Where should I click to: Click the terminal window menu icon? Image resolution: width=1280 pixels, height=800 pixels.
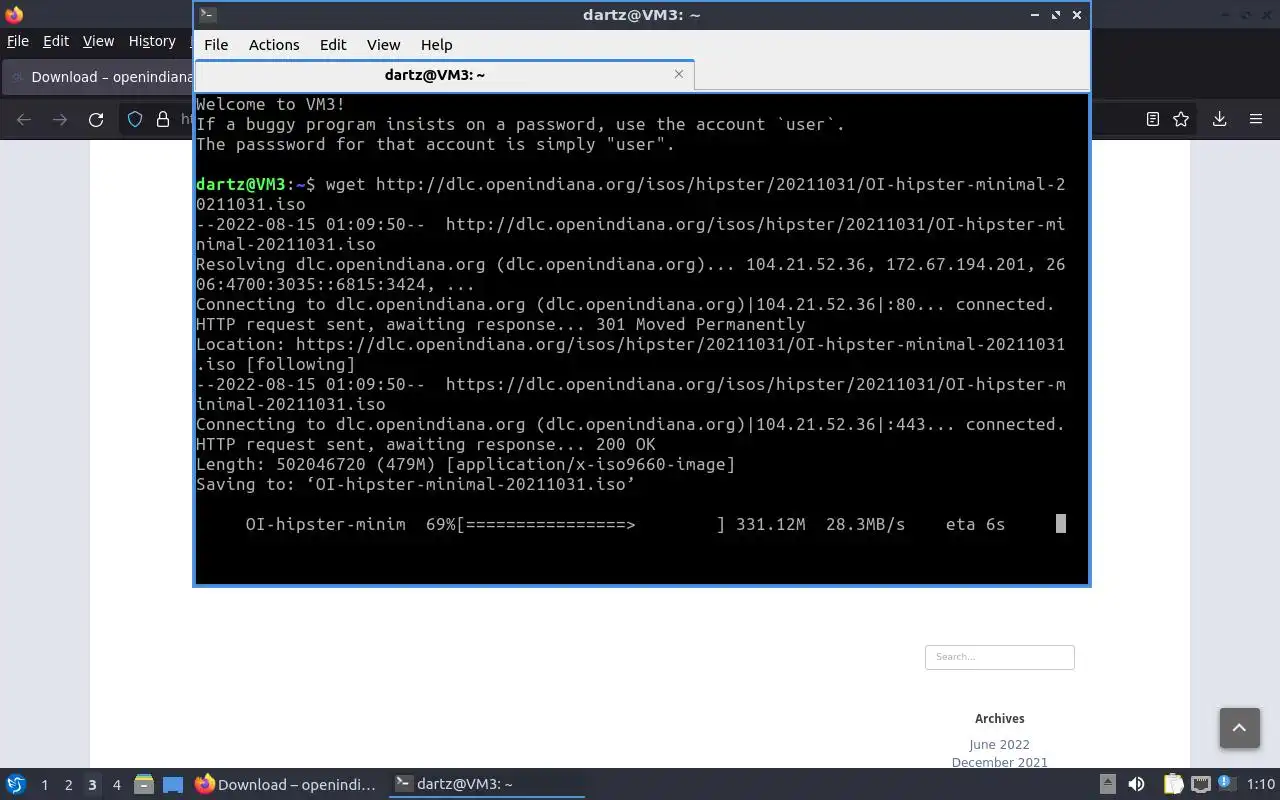[x=207, y=14]
